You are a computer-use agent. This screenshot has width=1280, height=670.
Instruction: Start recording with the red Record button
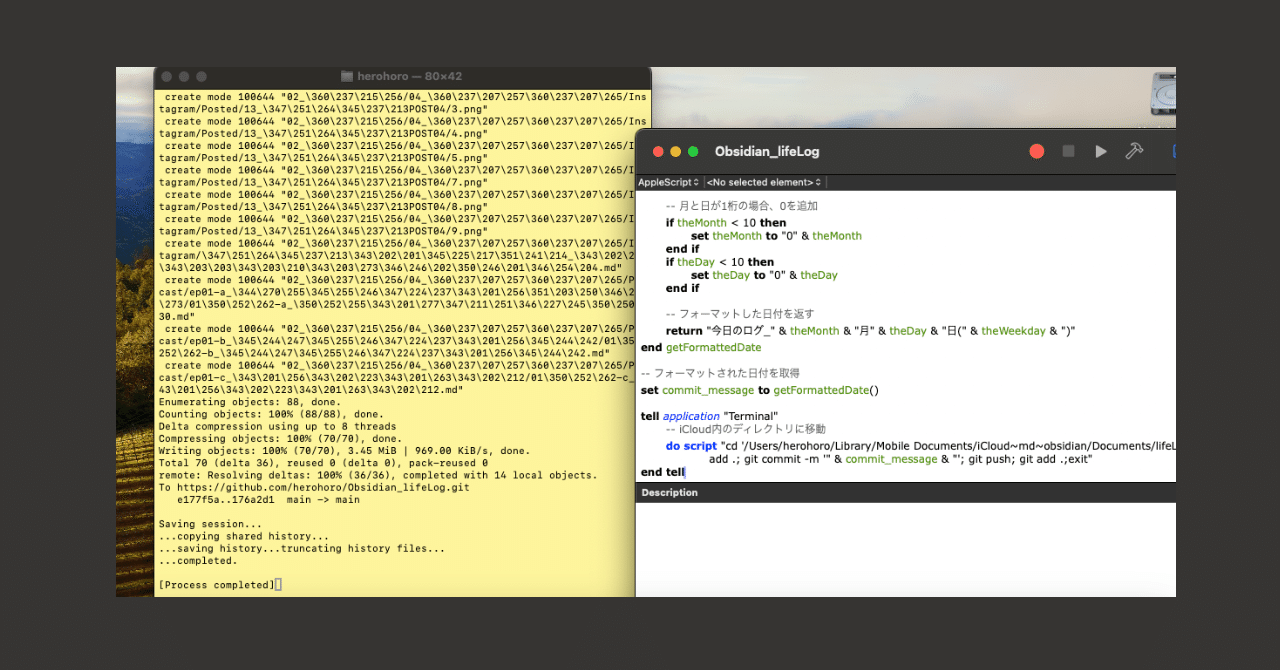[1037, 151]
